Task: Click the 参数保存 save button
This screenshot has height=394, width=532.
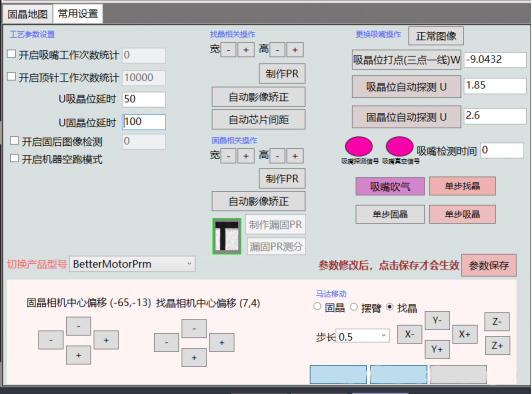Action: coord(489,265)
